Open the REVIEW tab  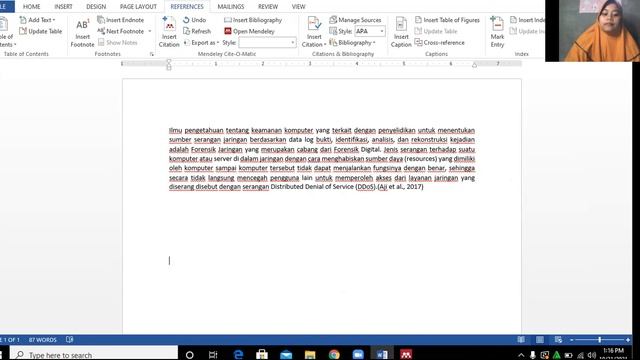(x=268, y=7)
